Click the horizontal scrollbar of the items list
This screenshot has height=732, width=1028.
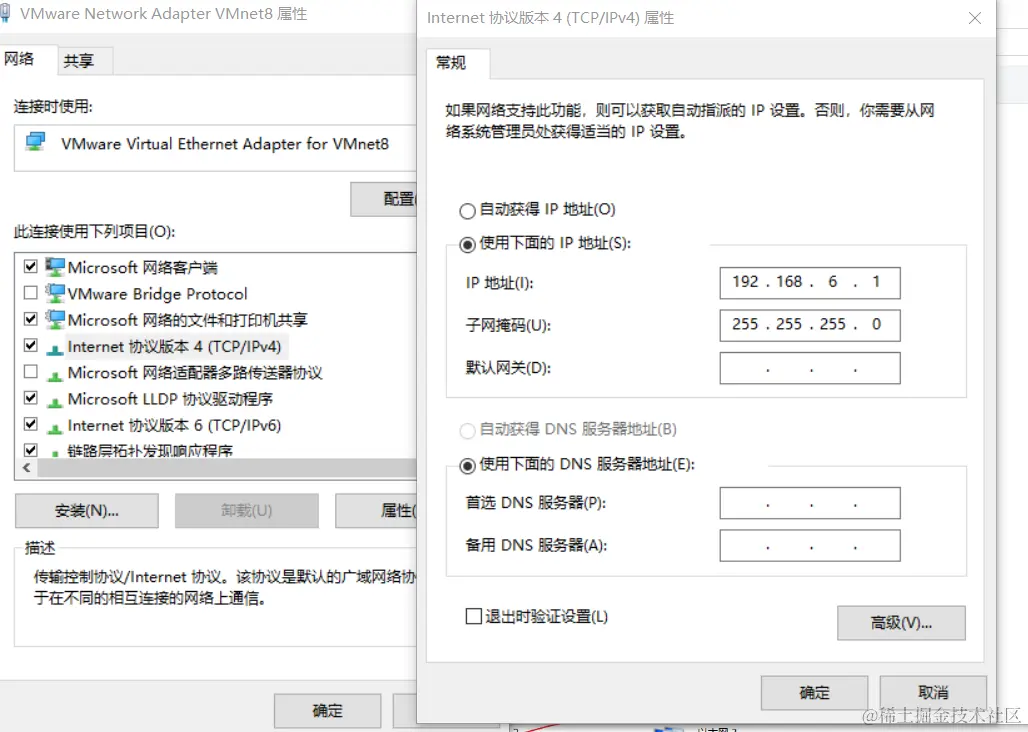[x=227, y=468]
